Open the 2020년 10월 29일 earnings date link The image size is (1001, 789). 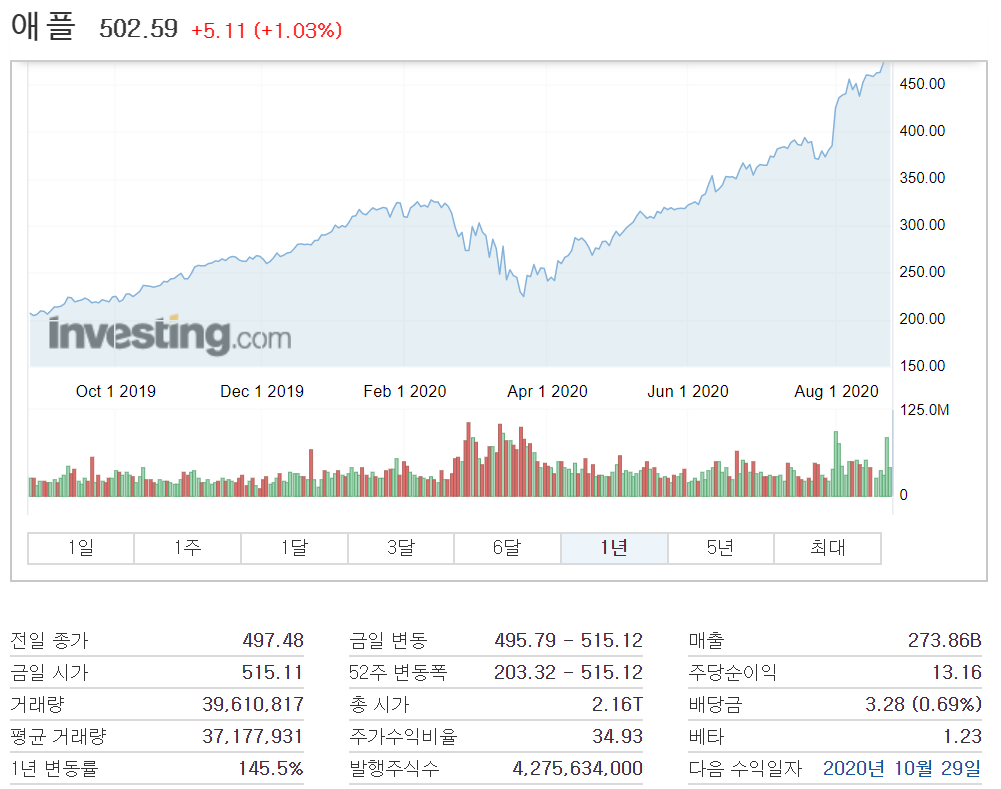[x=901, y=768]
